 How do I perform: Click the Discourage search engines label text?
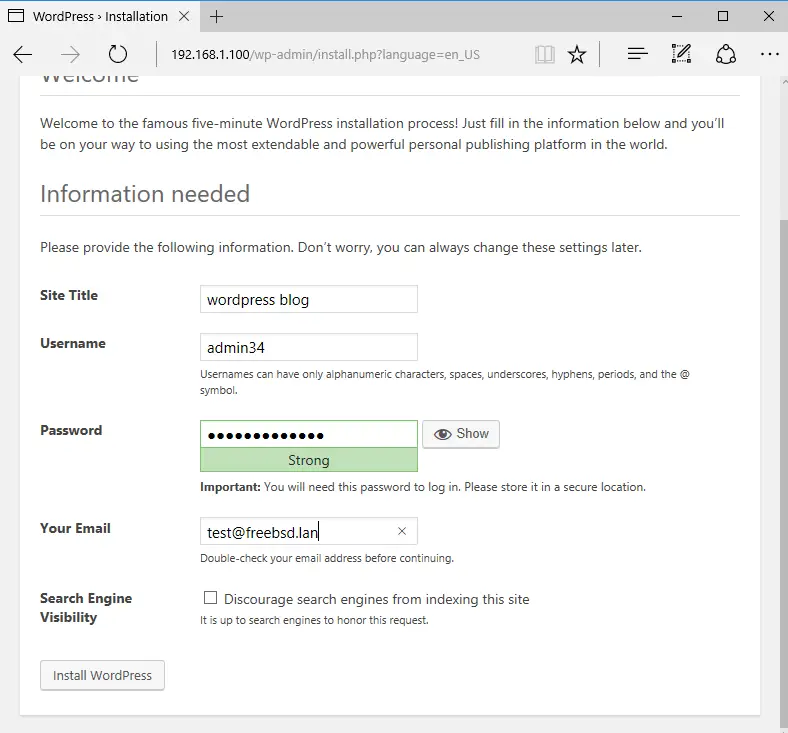(376, 599)
